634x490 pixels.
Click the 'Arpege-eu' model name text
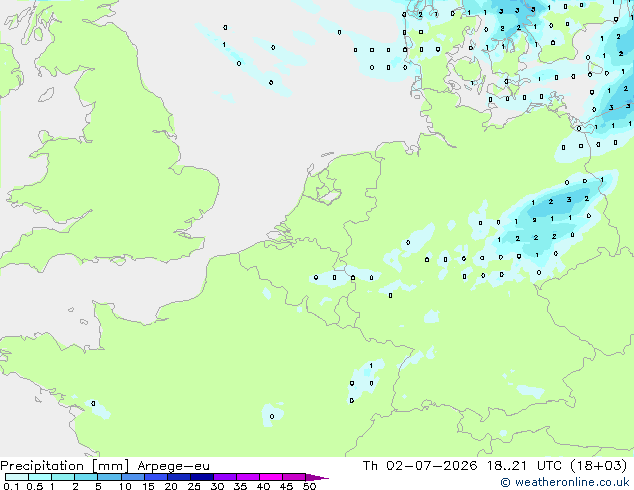[x=173, y=466]
